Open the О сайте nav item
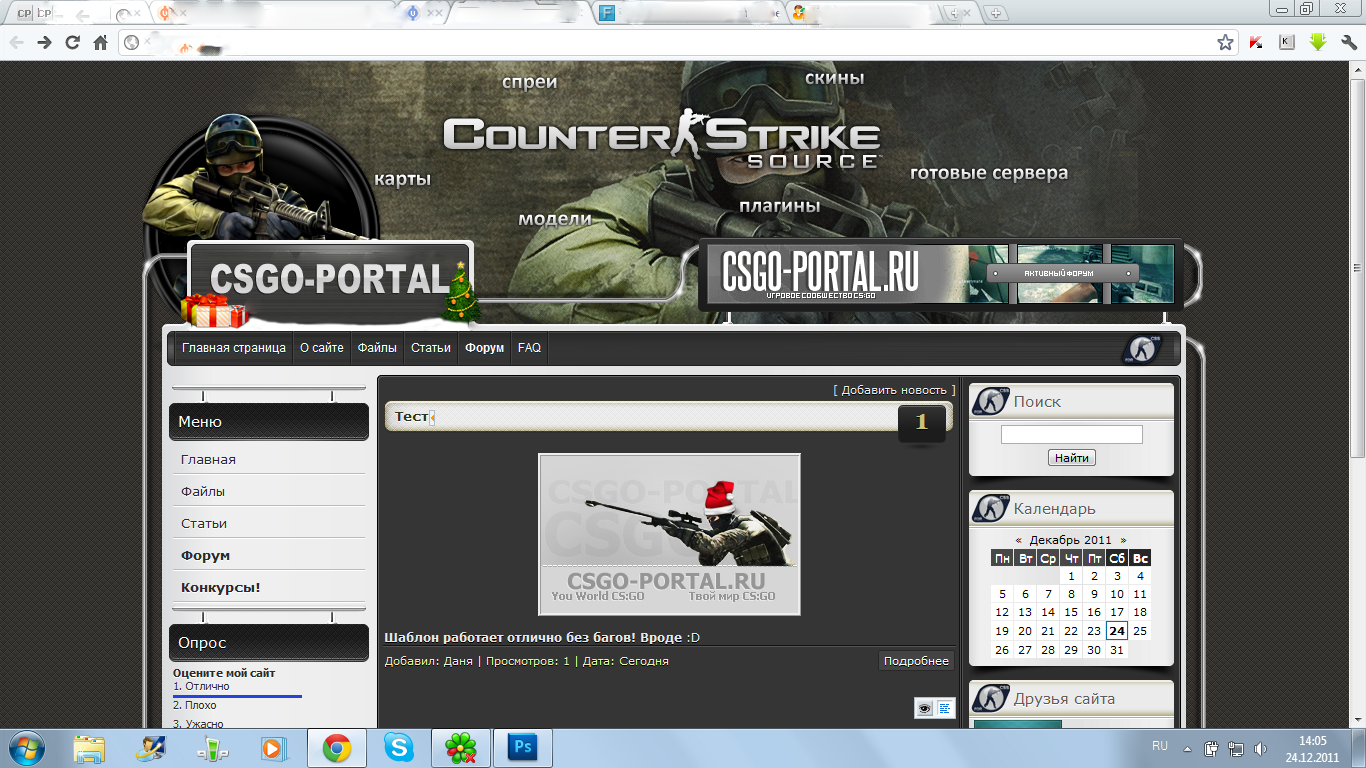 click(322, 348)
